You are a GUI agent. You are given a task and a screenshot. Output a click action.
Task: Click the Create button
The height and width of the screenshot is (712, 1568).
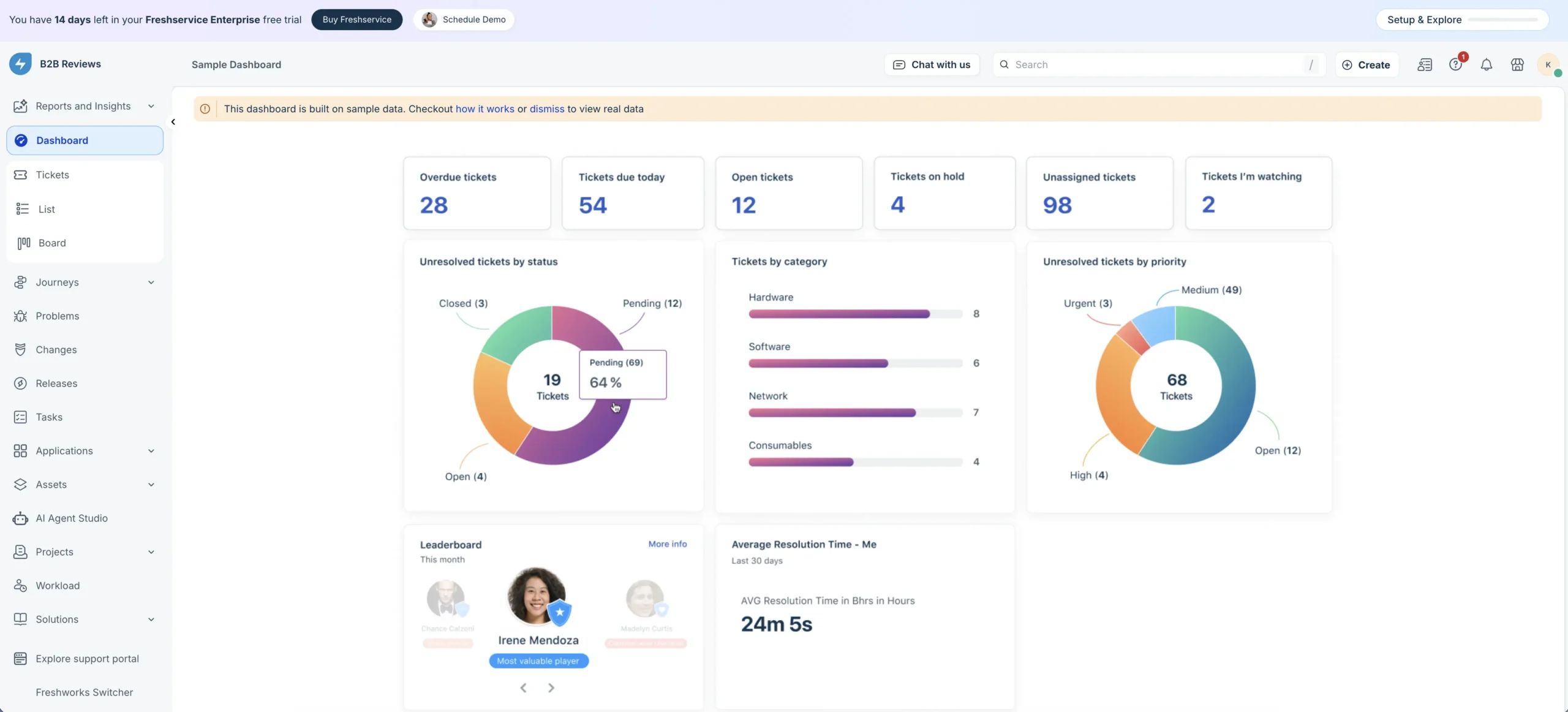point(1366,64)
